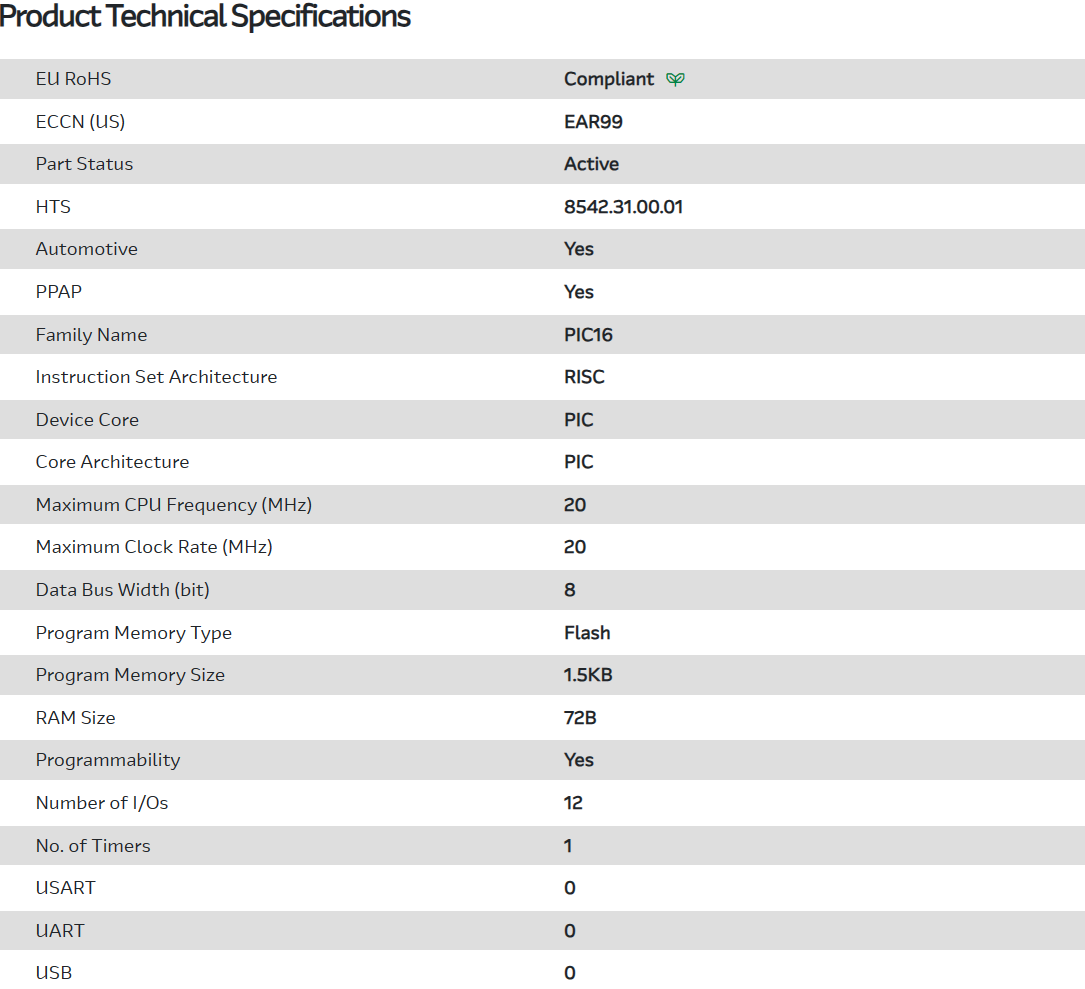Select the Instruction Set Architecture label

156,377
